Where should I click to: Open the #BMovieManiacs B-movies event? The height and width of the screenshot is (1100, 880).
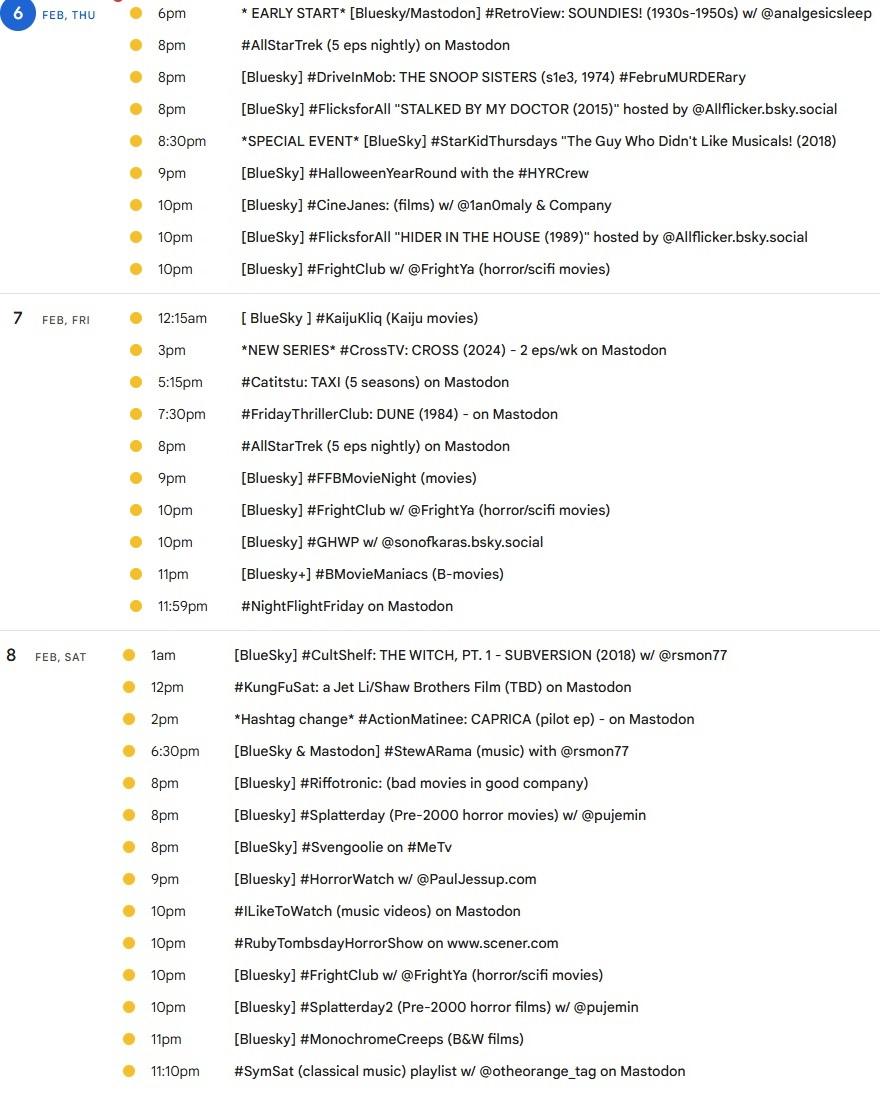point(372,575)
